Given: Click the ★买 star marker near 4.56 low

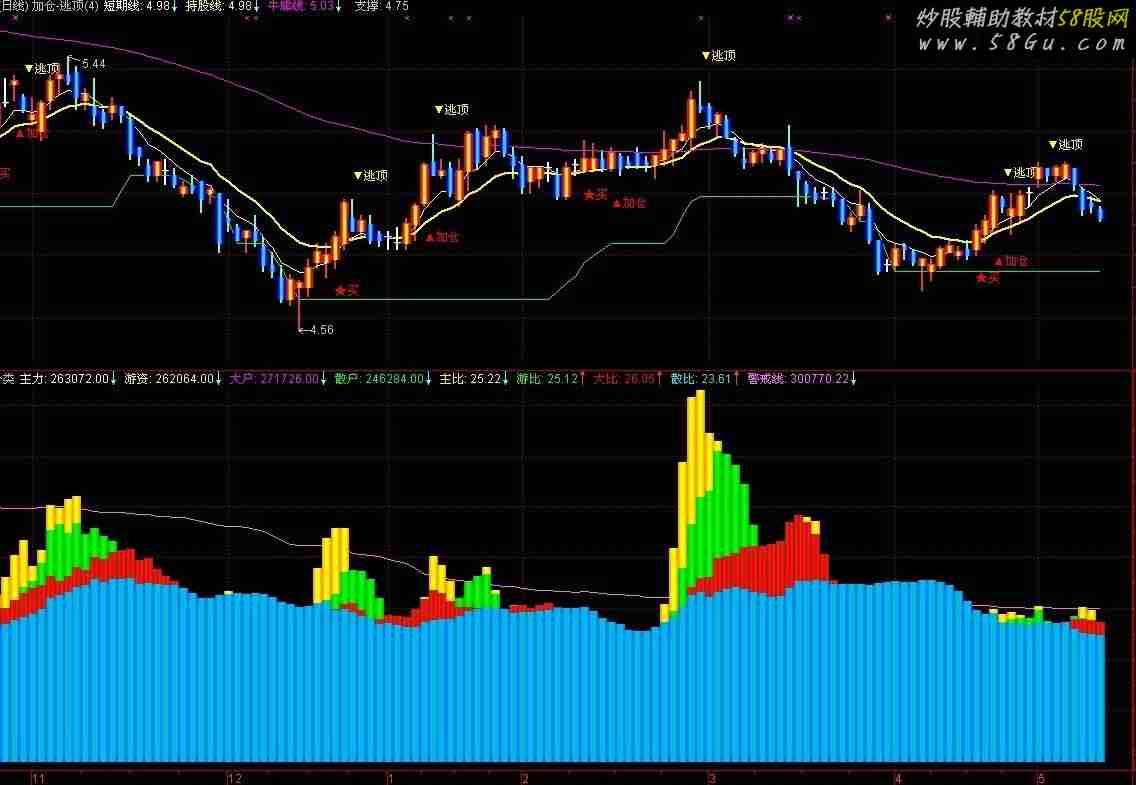Looking at the screenshot, I should [x=346, y=291].
